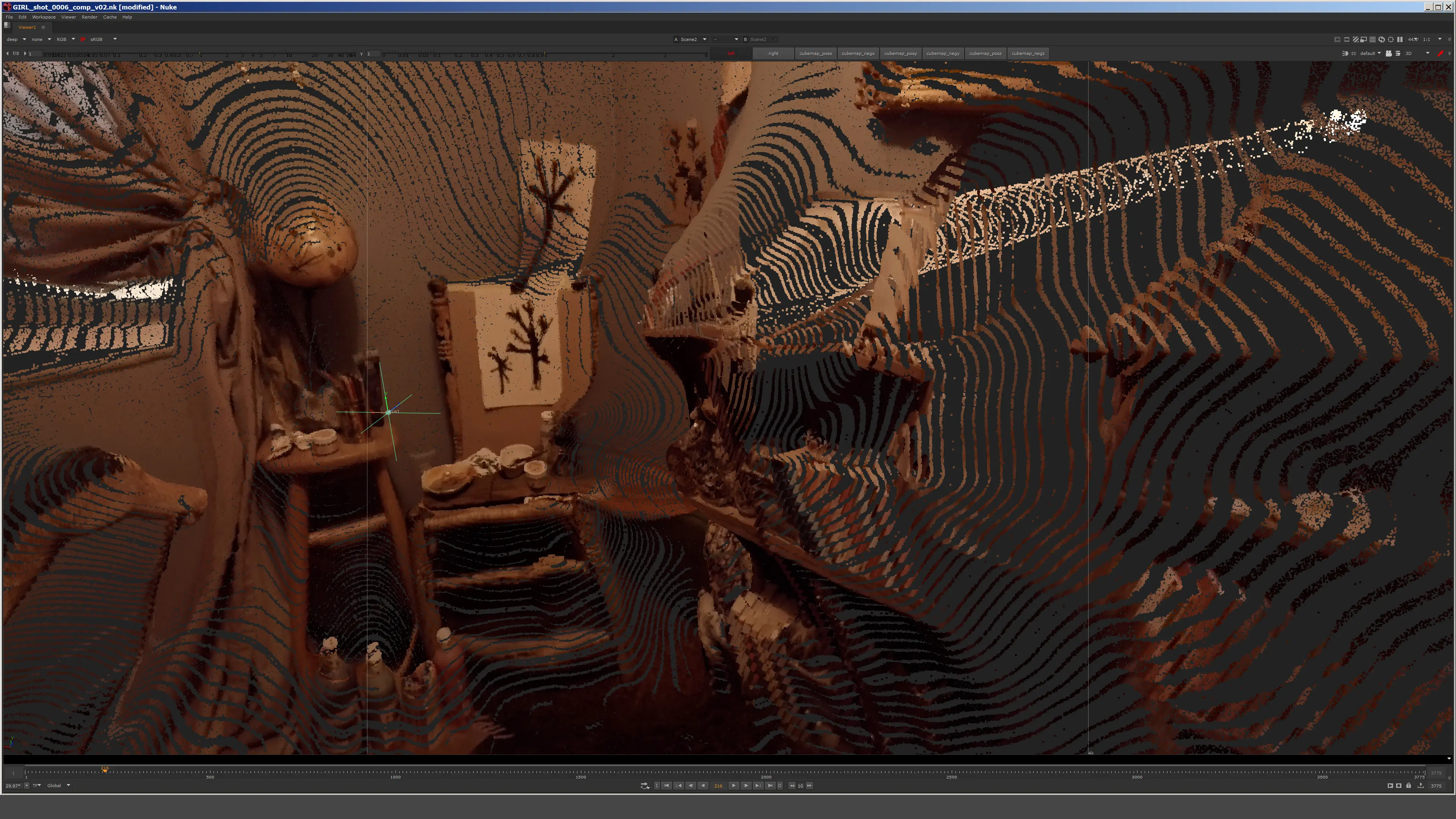Open the Workspace menu
The width and height of the screenshot is (1456, 819).
click(x=44, y=17)
